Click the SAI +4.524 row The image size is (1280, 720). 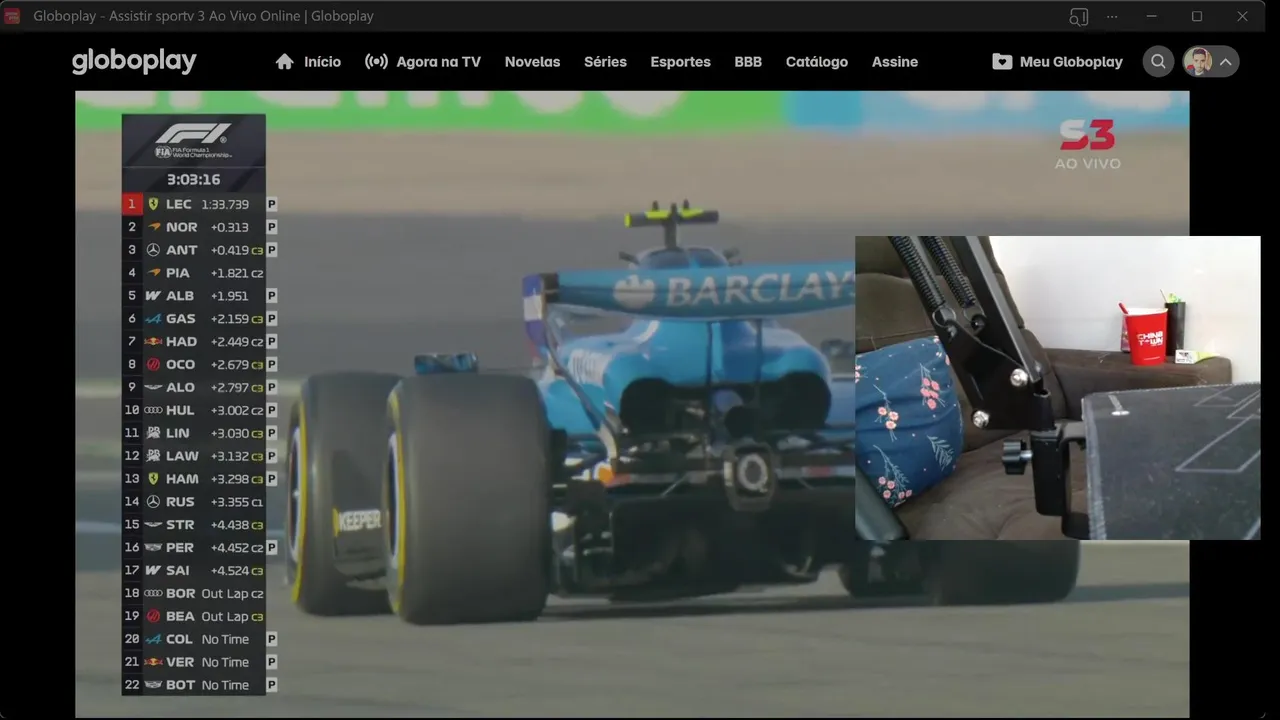(x=193, y=571)
